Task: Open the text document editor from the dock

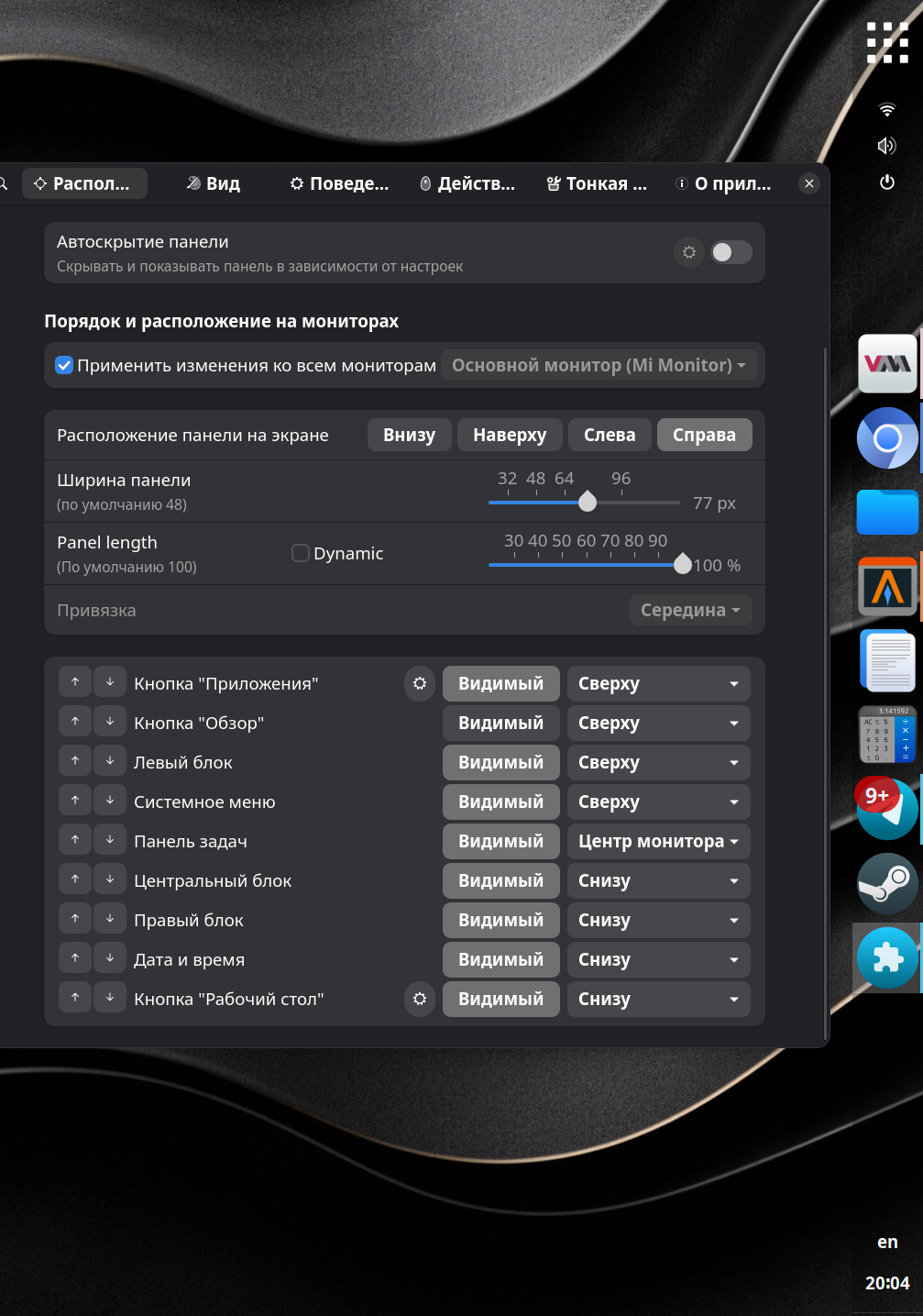Action: pos(887,660)
